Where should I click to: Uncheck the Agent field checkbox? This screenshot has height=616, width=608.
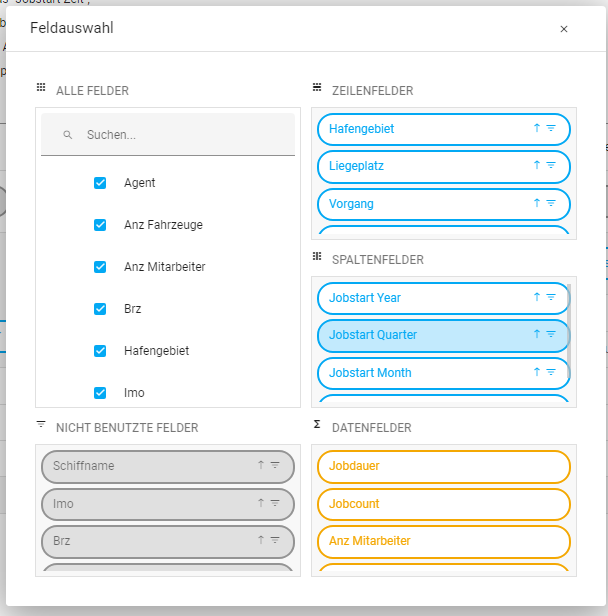100,183
